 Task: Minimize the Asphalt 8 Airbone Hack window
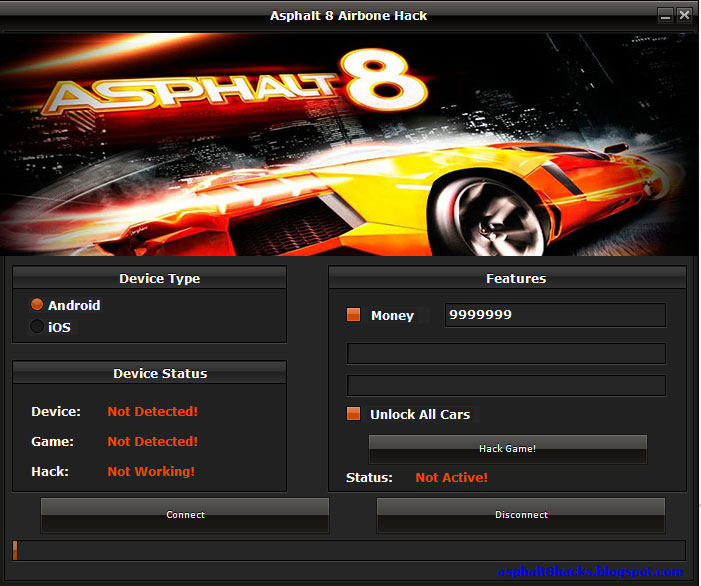tap(665, 16)
